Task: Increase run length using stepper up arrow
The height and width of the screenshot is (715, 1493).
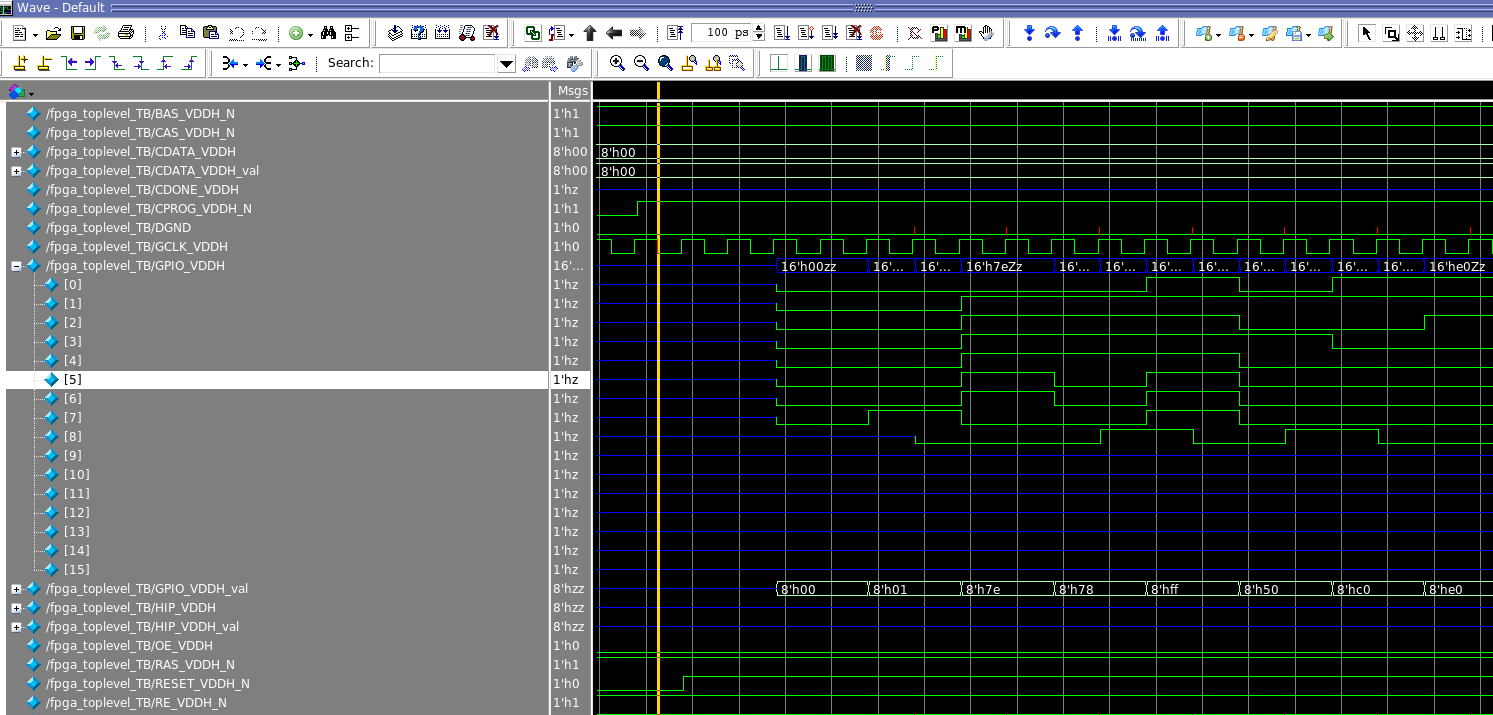Action: (x=759, y=28)
